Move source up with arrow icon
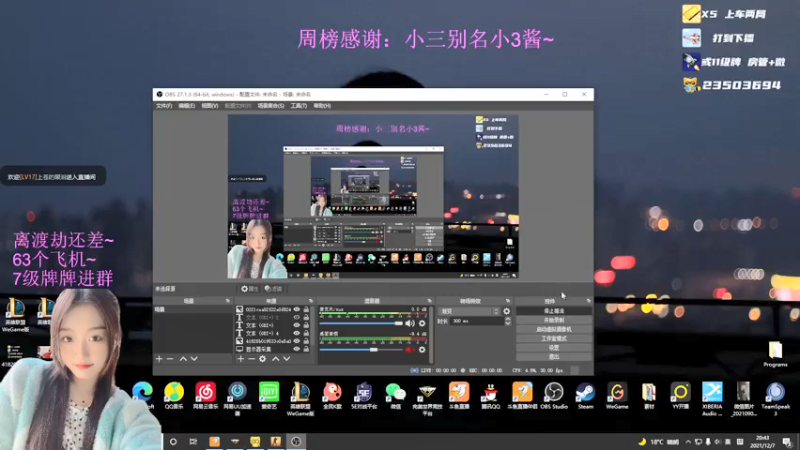This screenshot has width=800, height=450. pos(276,359)
